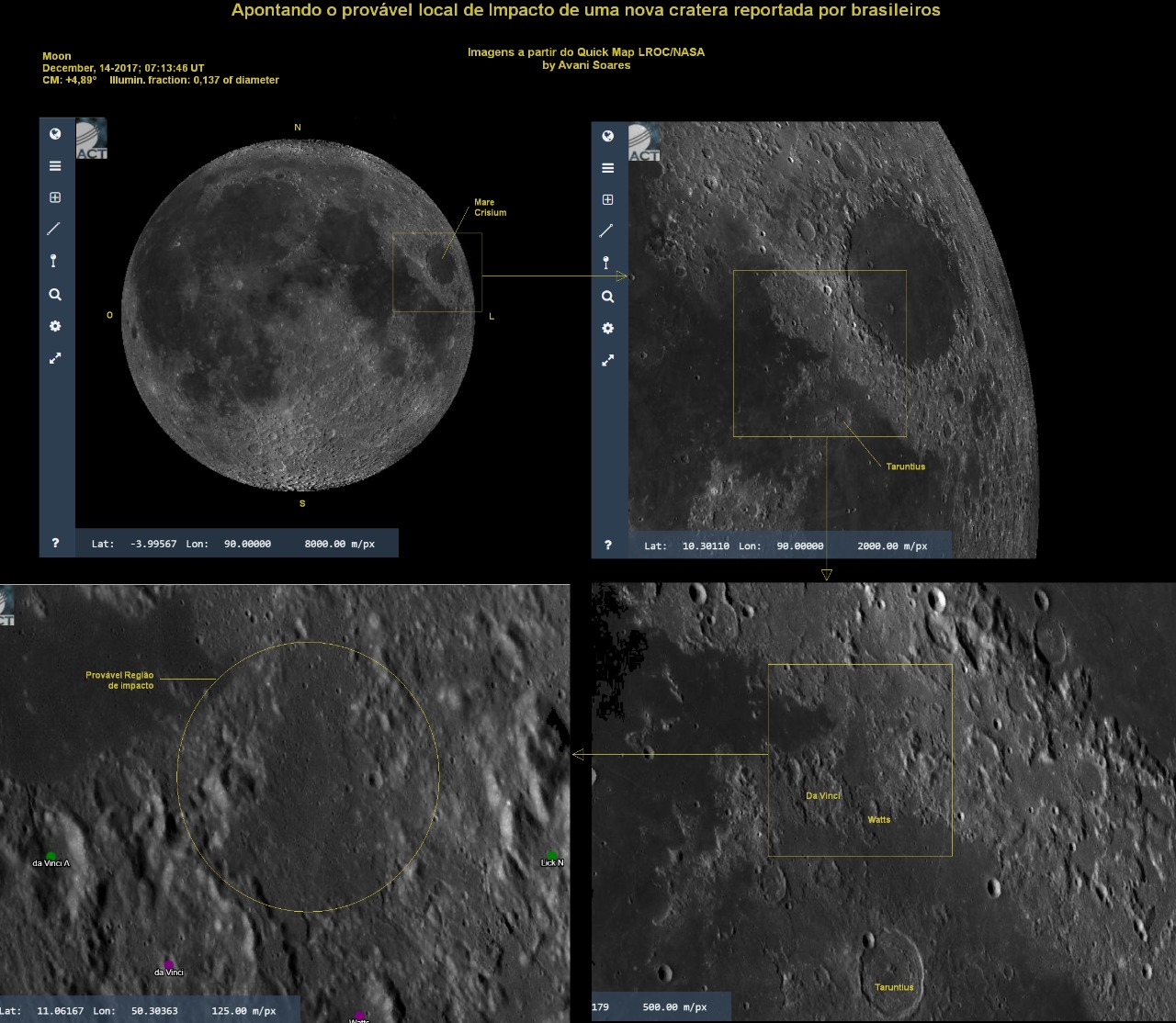Viewport: 1176px width, 1023px height.
Task: Open the search magnifier in full-Moon panel
Action: (55, 295)
